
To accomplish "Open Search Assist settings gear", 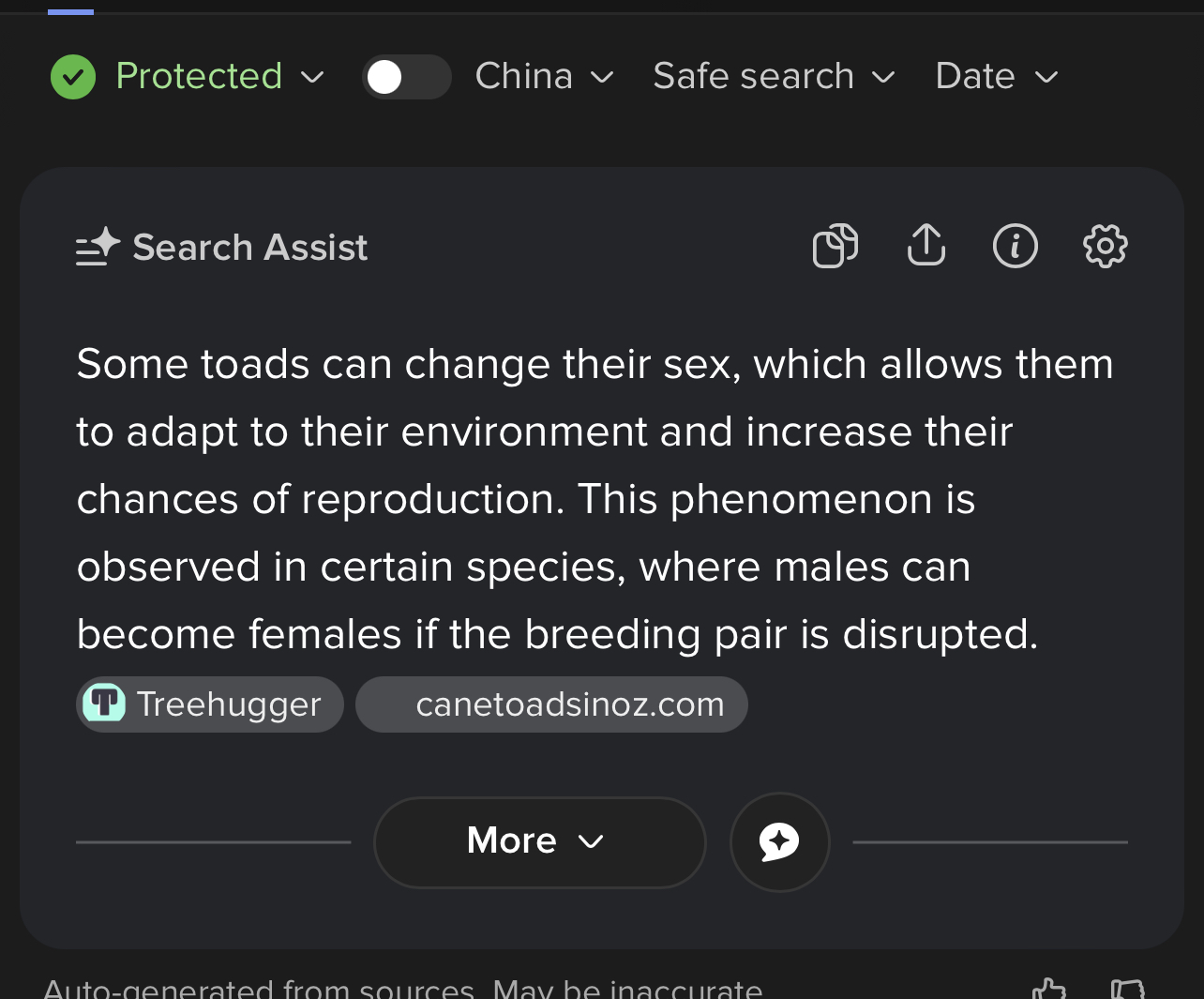I will point(1105,246).
